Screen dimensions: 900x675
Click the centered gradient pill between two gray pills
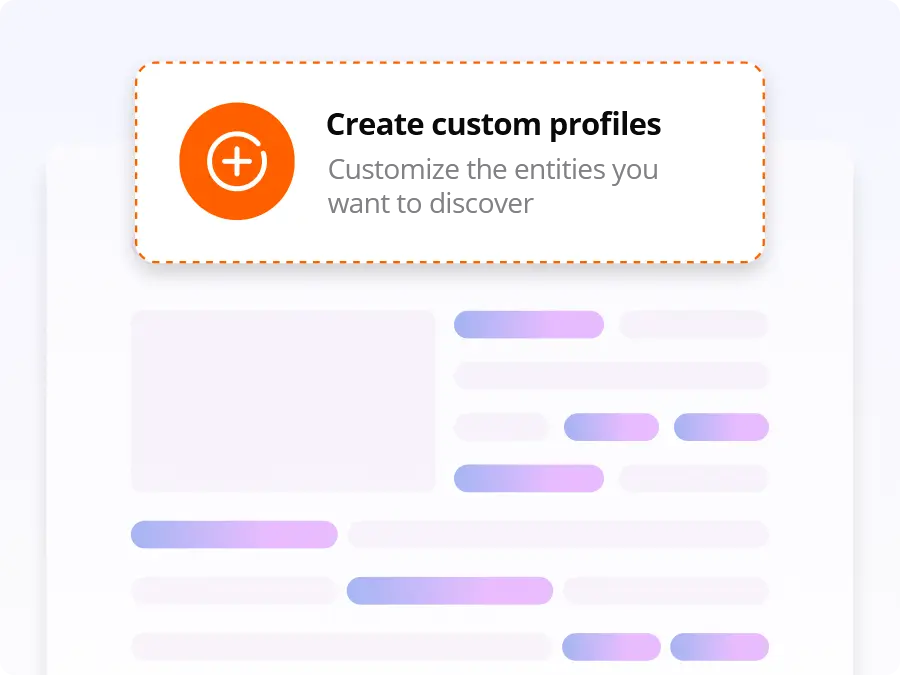click(450, 591)
